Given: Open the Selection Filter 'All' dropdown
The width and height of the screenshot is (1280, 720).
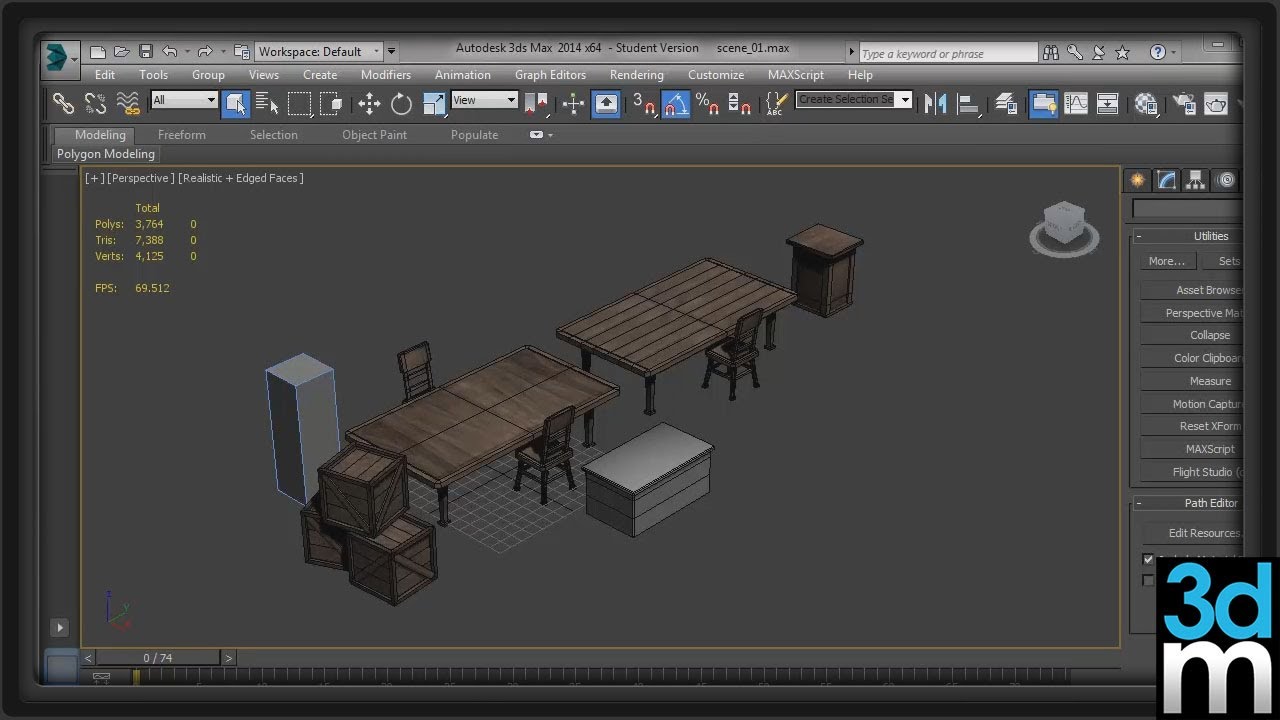Looking at the screenshot, I should [184, 100].
